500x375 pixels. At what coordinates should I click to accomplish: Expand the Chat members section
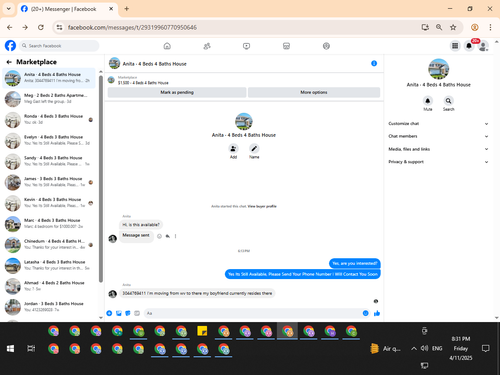(438, 136)
